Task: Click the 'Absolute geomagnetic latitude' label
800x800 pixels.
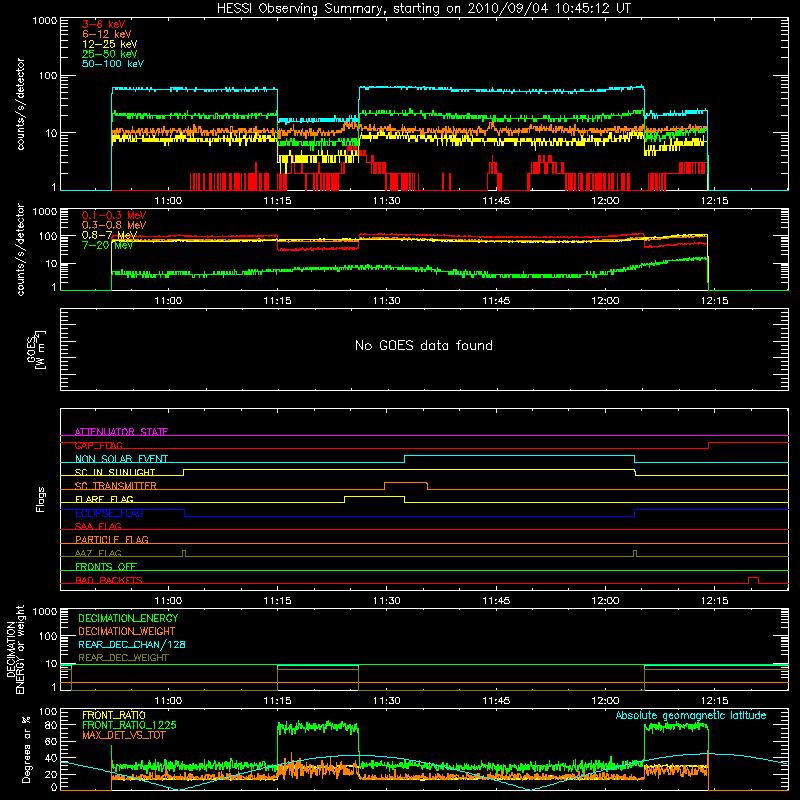Action: point(691,716)
